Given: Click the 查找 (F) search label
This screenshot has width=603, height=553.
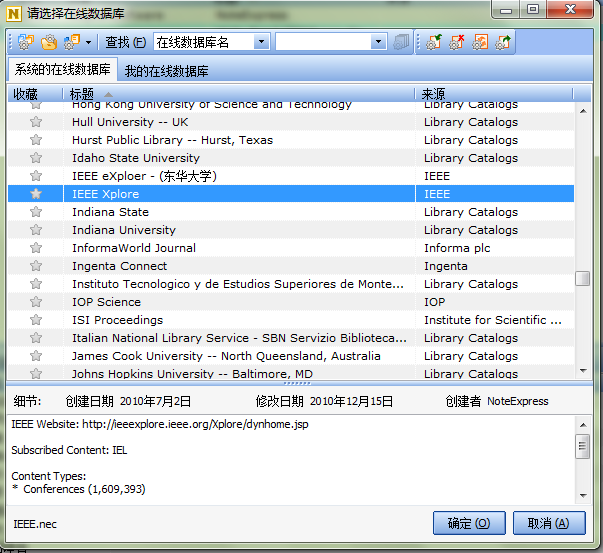Looking at the screenshot, I should [126, 42].
